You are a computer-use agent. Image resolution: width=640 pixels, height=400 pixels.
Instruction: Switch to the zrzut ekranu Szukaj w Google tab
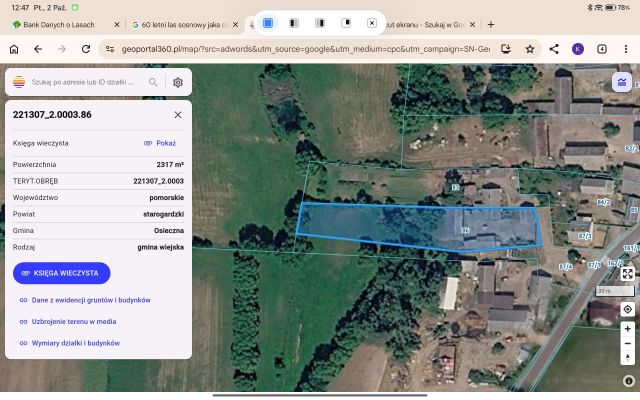424,25
